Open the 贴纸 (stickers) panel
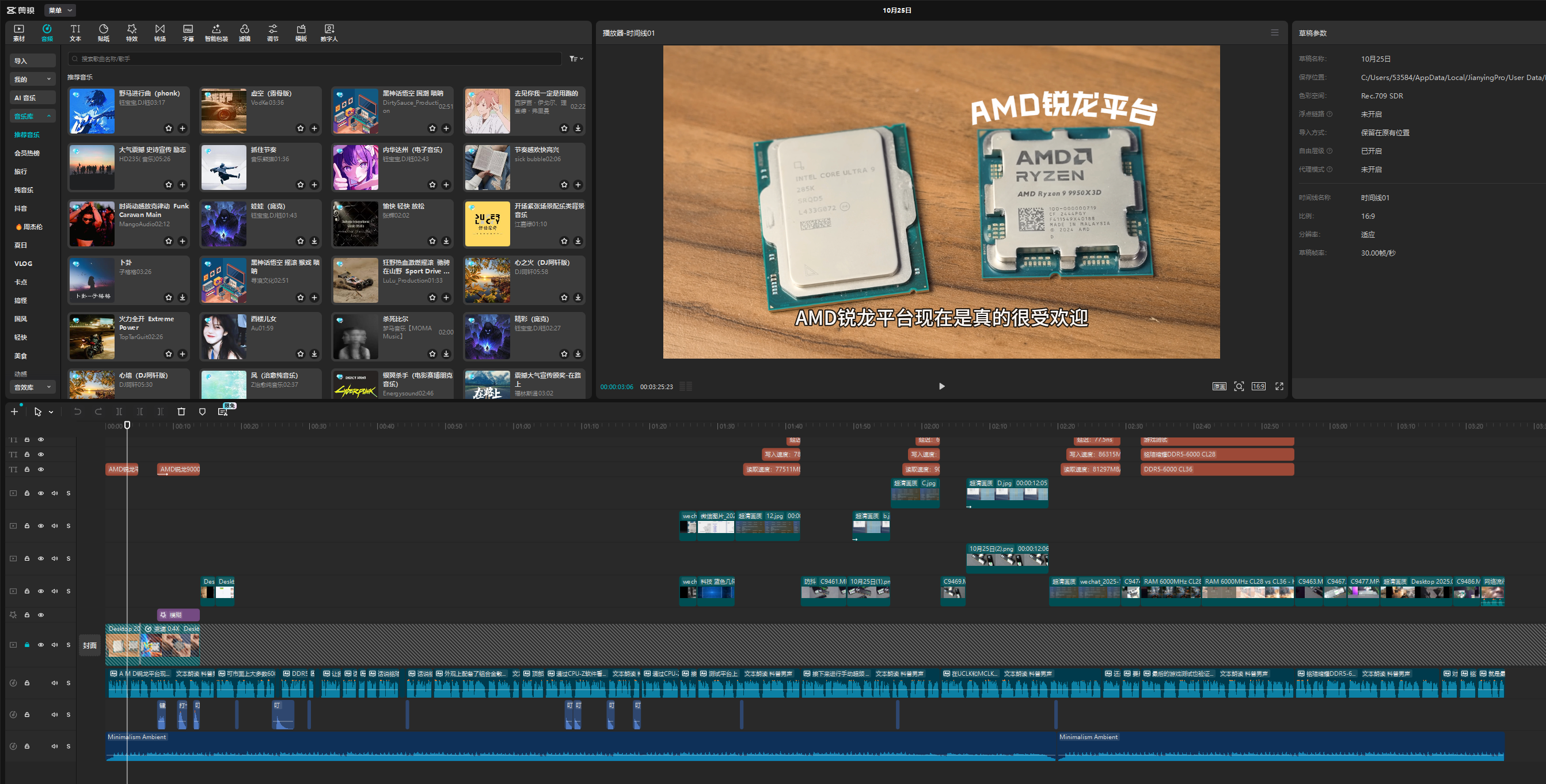Viewport: 1546px width, 784px height. click(103, 32)
